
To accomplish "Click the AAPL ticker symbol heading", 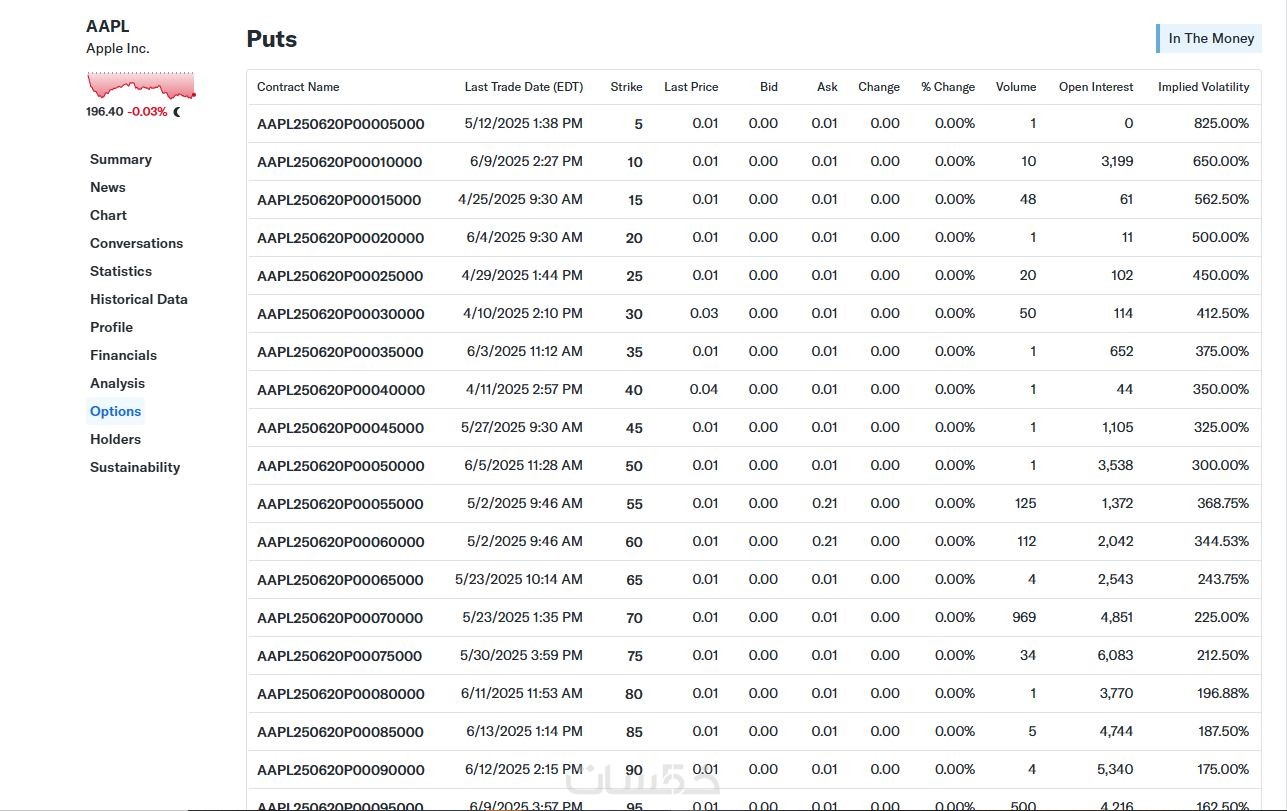I will click(x=108, y=26).
